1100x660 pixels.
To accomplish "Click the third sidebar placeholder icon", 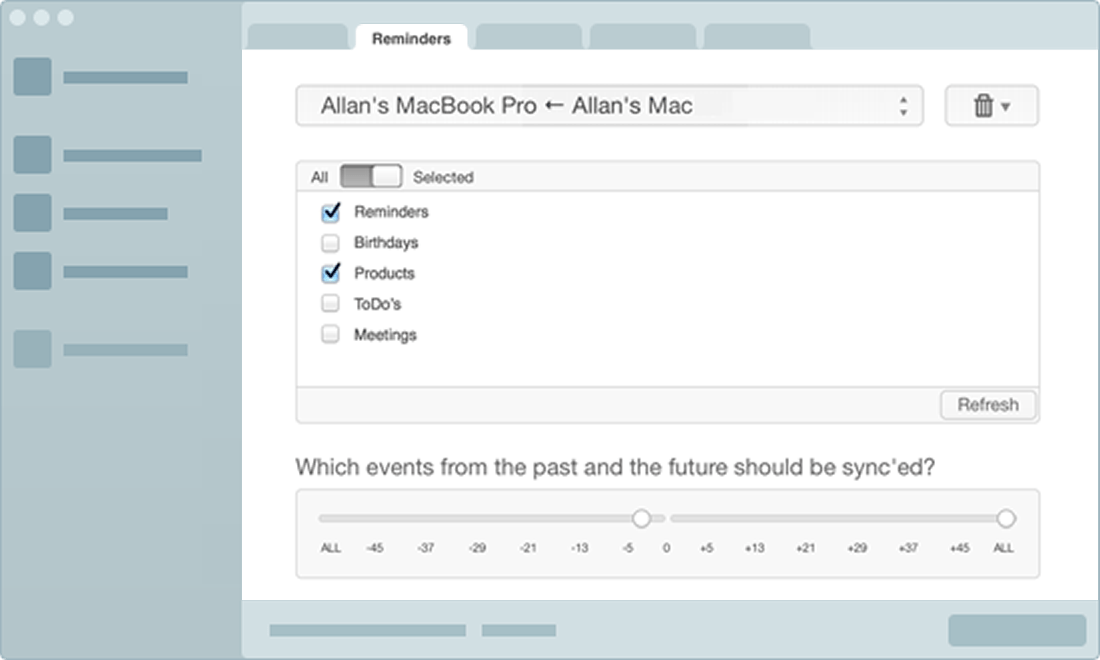I will pos(32,213).
